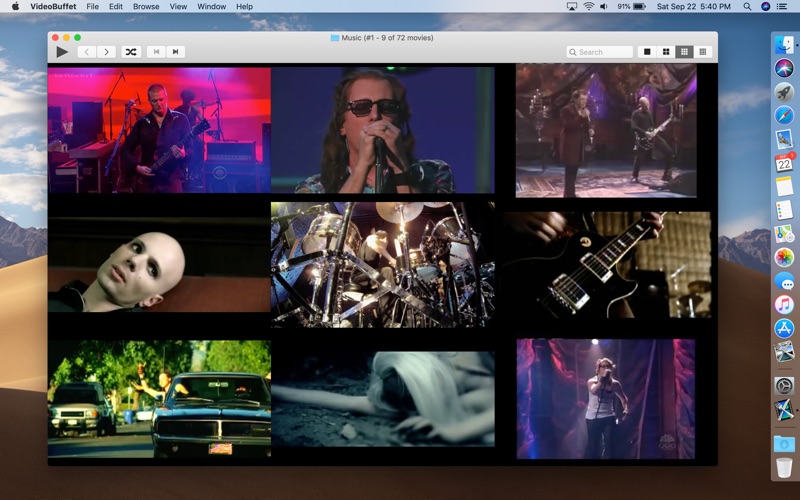Screen dimensions: 800x500
Task: Select the 4x4 grid layout
Action: click(703, 52)
